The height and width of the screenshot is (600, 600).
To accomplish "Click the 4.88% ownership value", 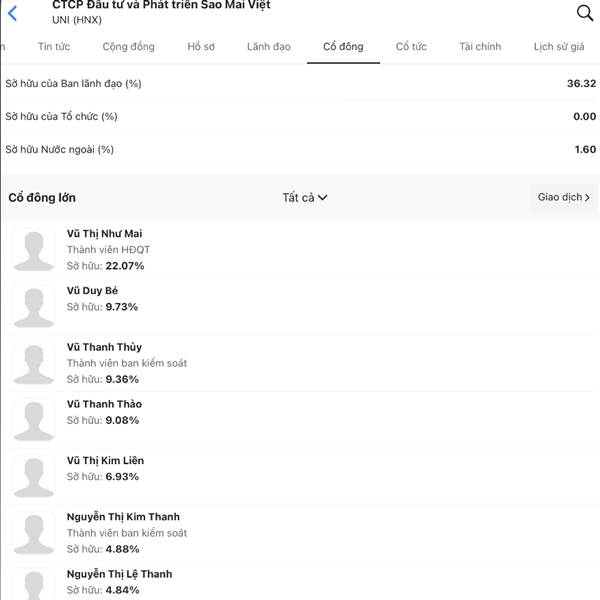I will [122, 549].
